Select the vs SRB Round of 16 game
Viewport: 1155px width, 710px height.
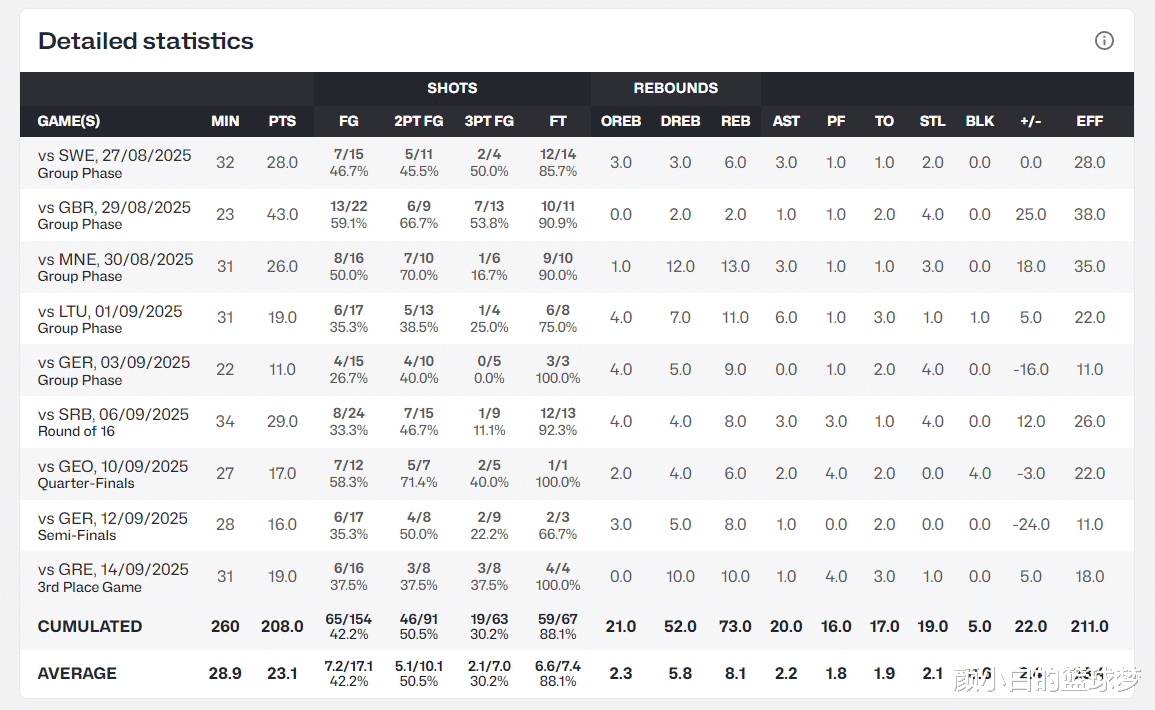pos(113,415)
